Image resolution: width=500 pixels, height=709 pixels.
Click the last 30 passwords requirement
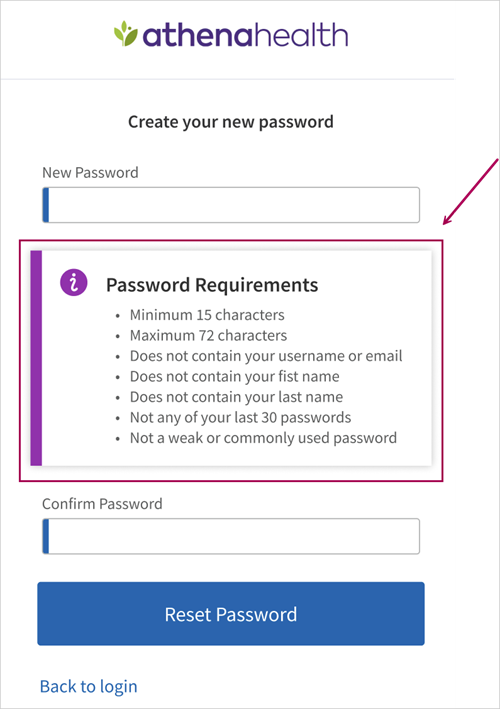tap(241, 417)
